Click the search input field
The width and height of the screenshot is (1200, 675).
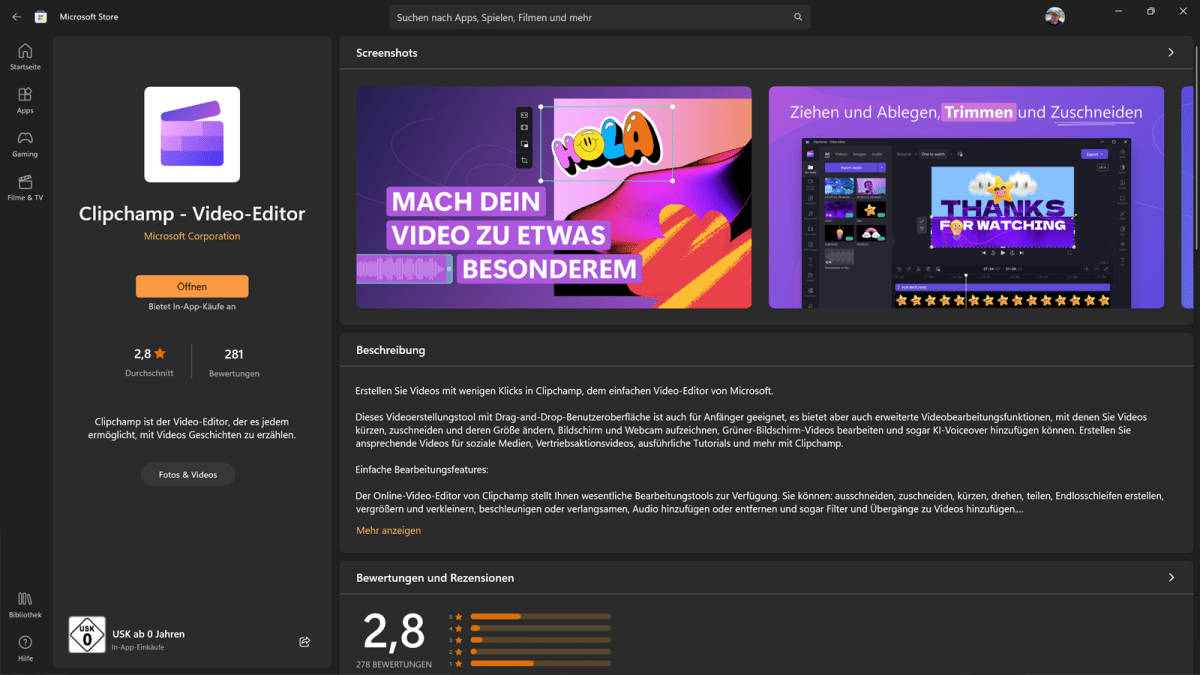(x=600, y=17)
